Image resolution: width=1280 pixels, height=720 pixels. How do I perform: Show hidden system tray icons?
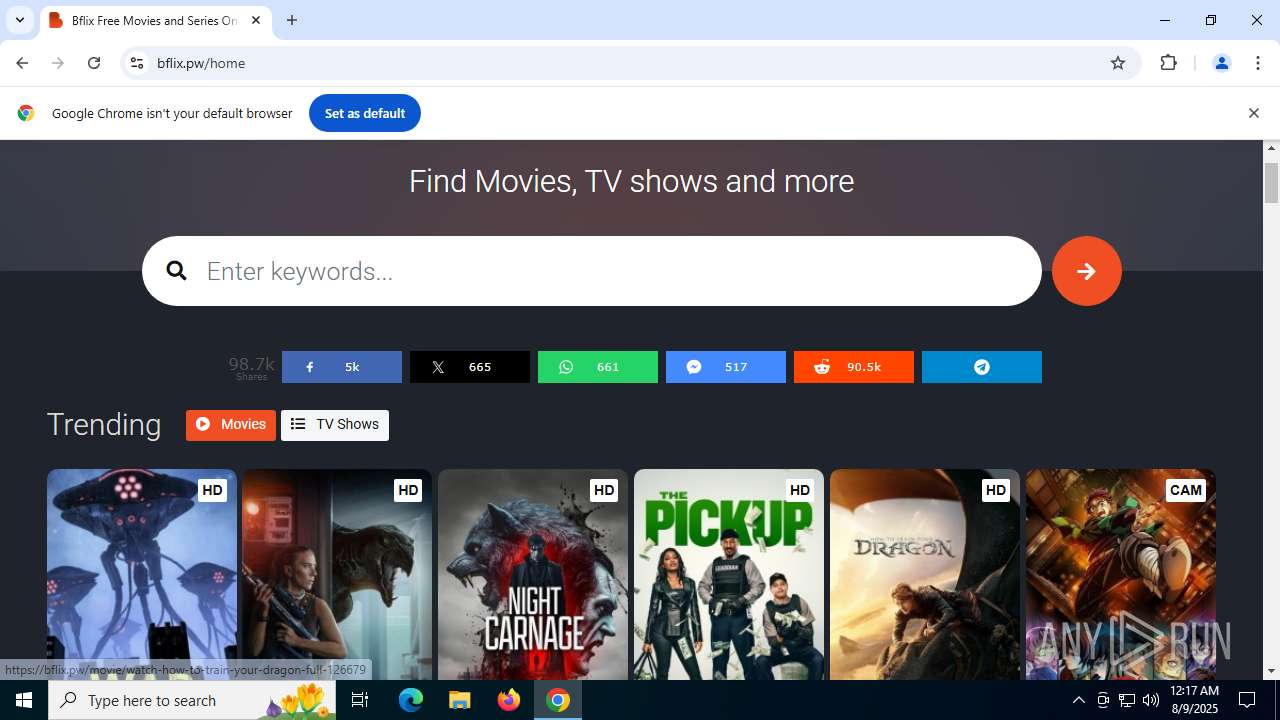click(1078, 700)
